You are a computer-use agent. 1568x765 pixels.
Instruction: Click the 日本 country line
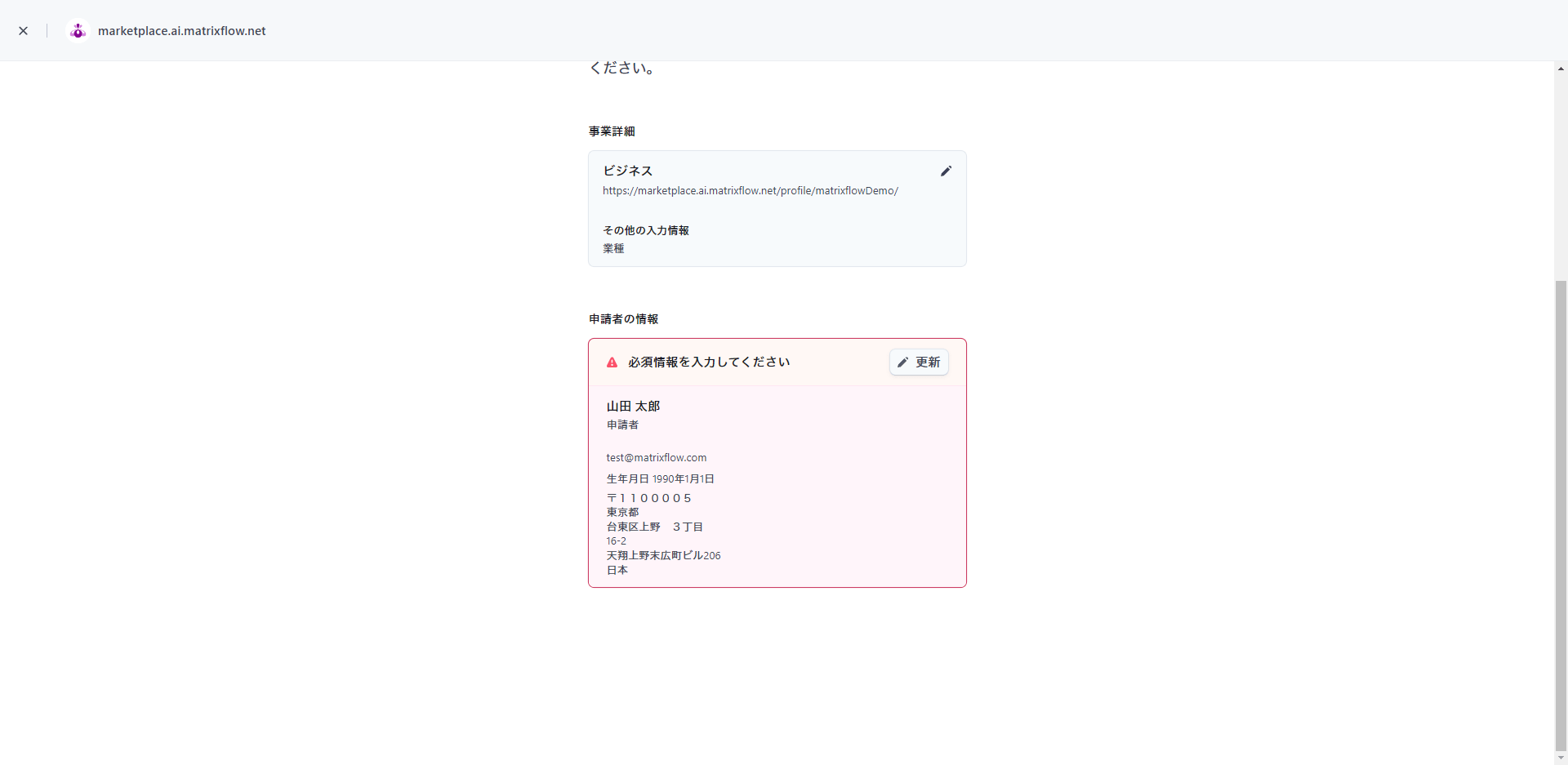(x=617, y=571)
